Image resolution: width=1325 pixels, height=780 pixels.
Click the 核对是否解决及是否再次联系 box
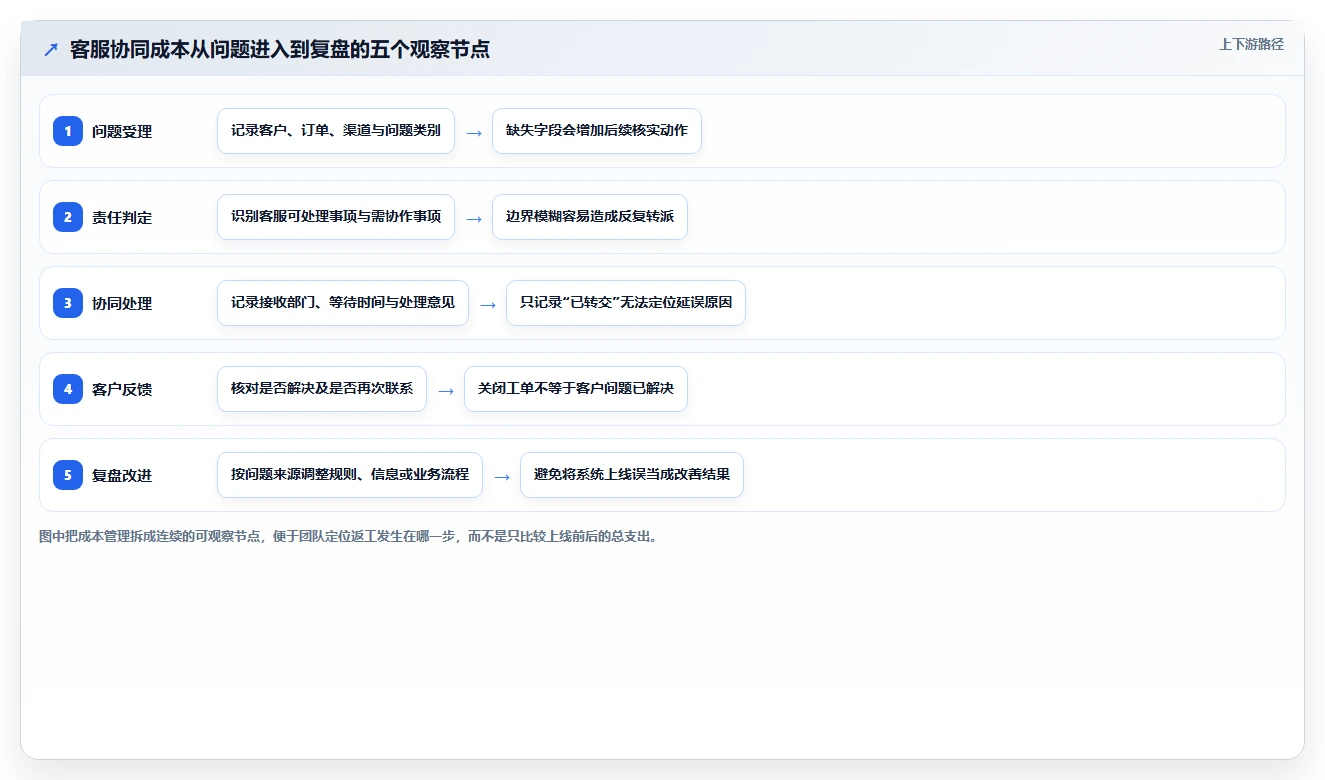click(322, 389)
